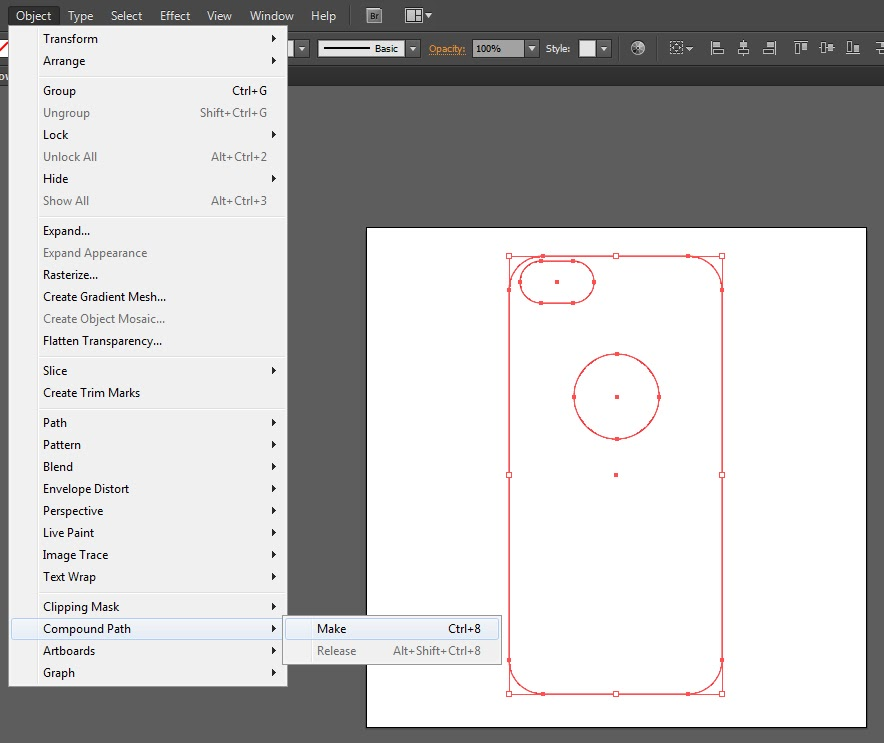The image size is (884, 743).
Task: Click the Opacity 100% input field
Action: coord(498,48)
